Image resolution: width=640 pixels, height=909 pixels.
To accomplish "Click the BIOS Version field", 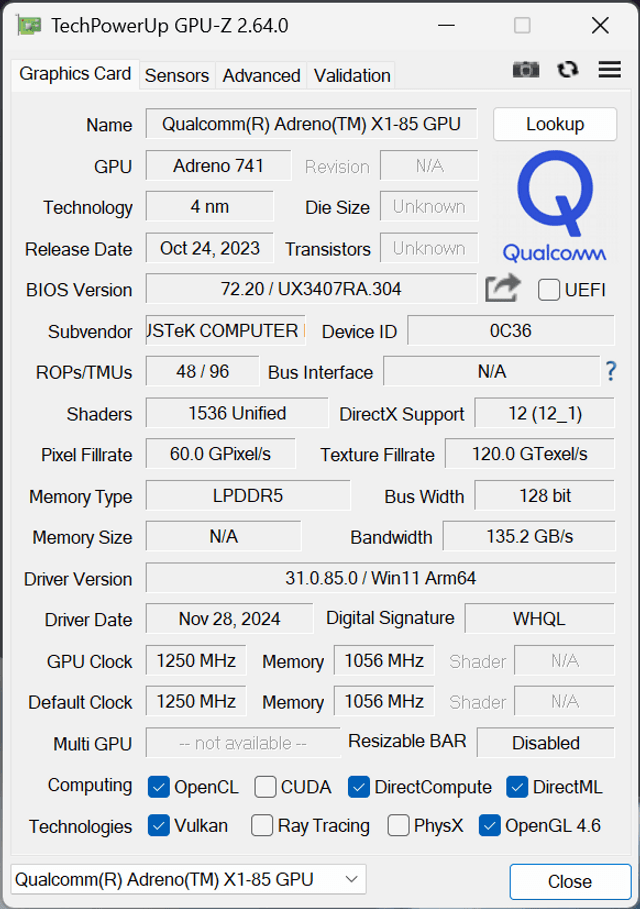I will point(311,289).
